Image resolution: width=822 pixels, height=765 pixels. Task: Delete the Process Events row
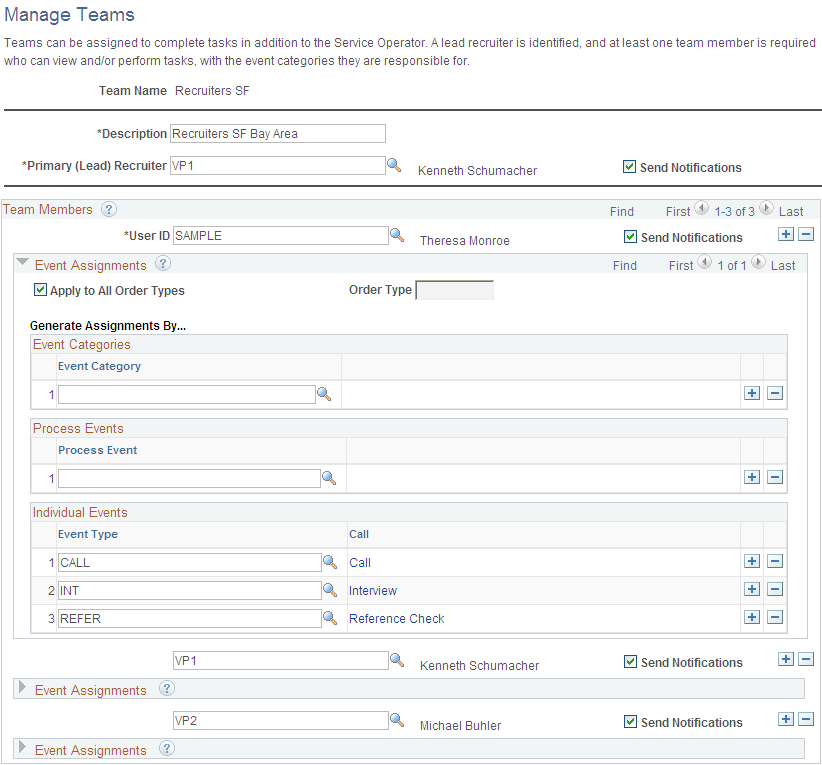click(x=775, y=477)
